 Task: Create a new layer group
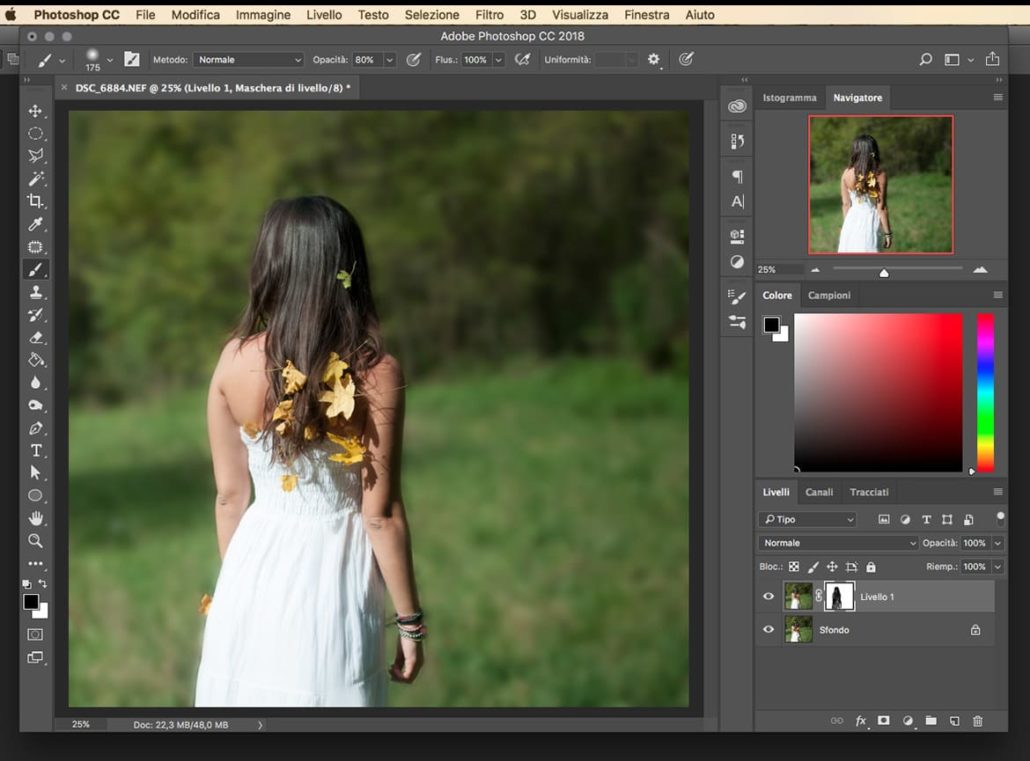[931, 721]
